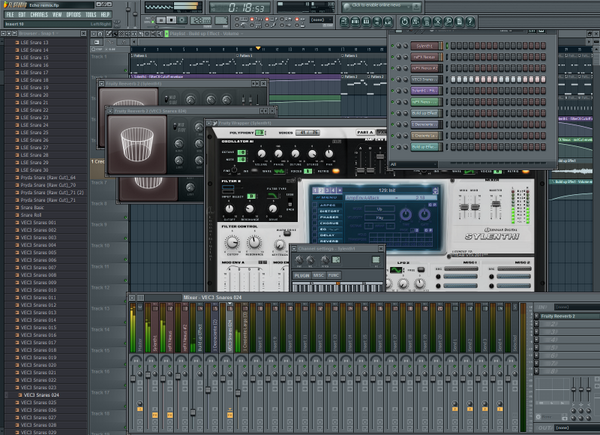This screenshot has width=600, height=435.
Task: Open the step sequencer shortcut icon
Action: [355, 22]
